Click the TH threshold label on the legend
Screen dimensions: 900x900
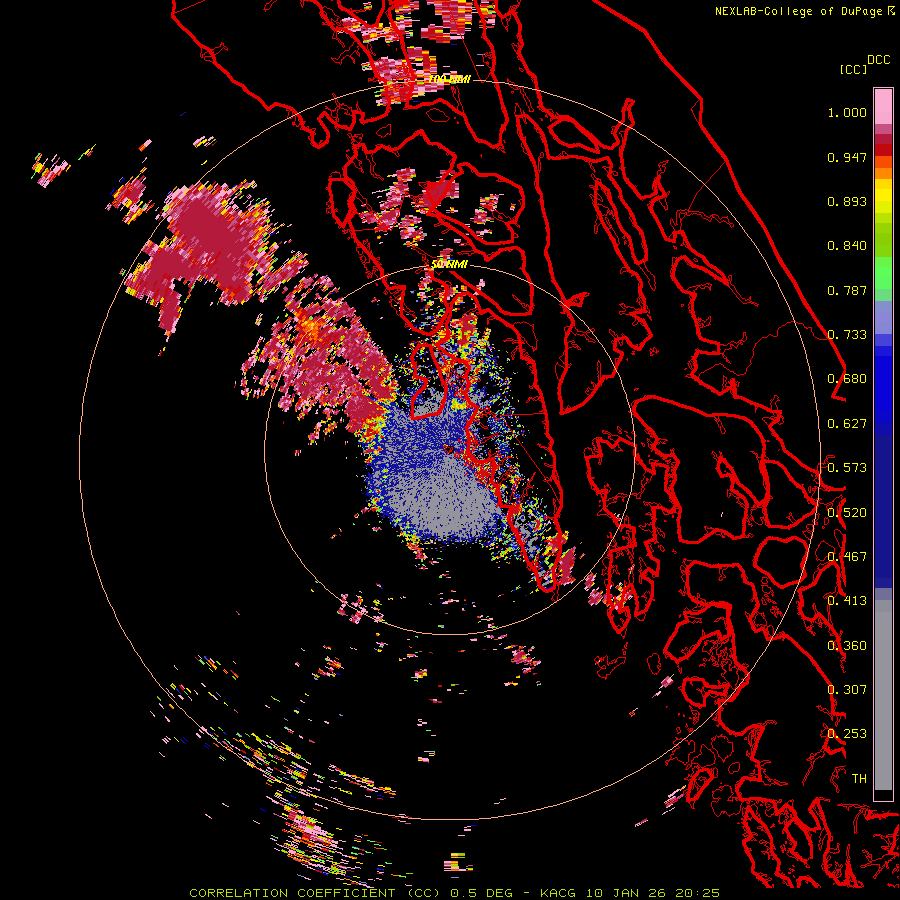pos(859,779)
